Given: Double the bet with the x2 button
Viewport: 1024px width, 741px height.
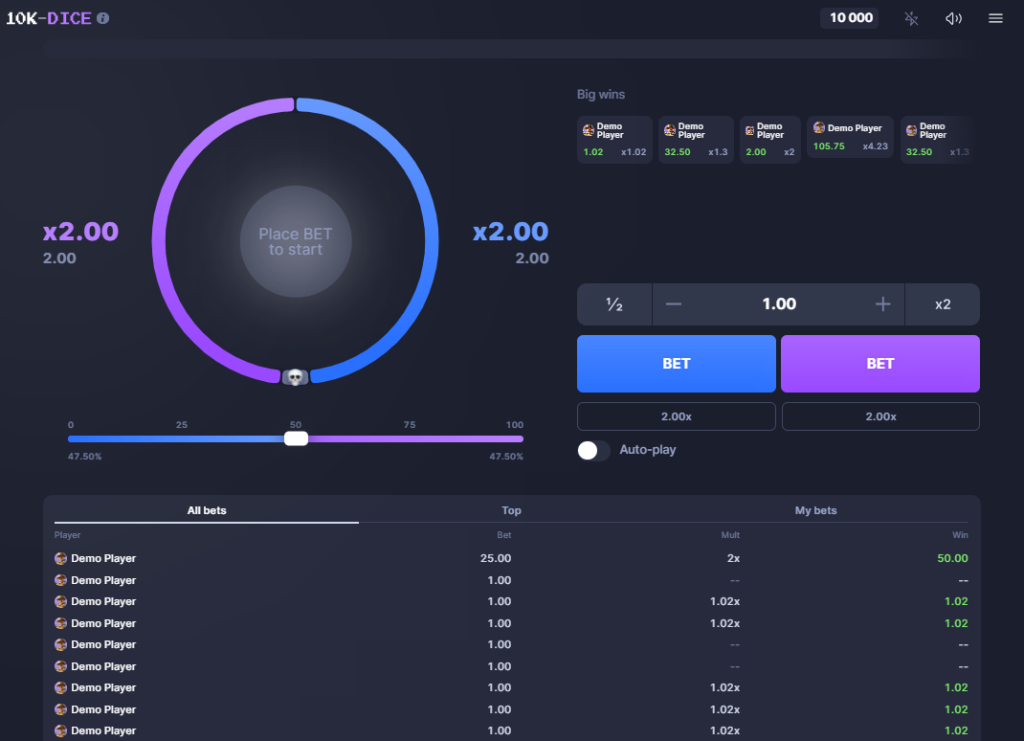Looking at the screenshot, I should click(942, 304).
